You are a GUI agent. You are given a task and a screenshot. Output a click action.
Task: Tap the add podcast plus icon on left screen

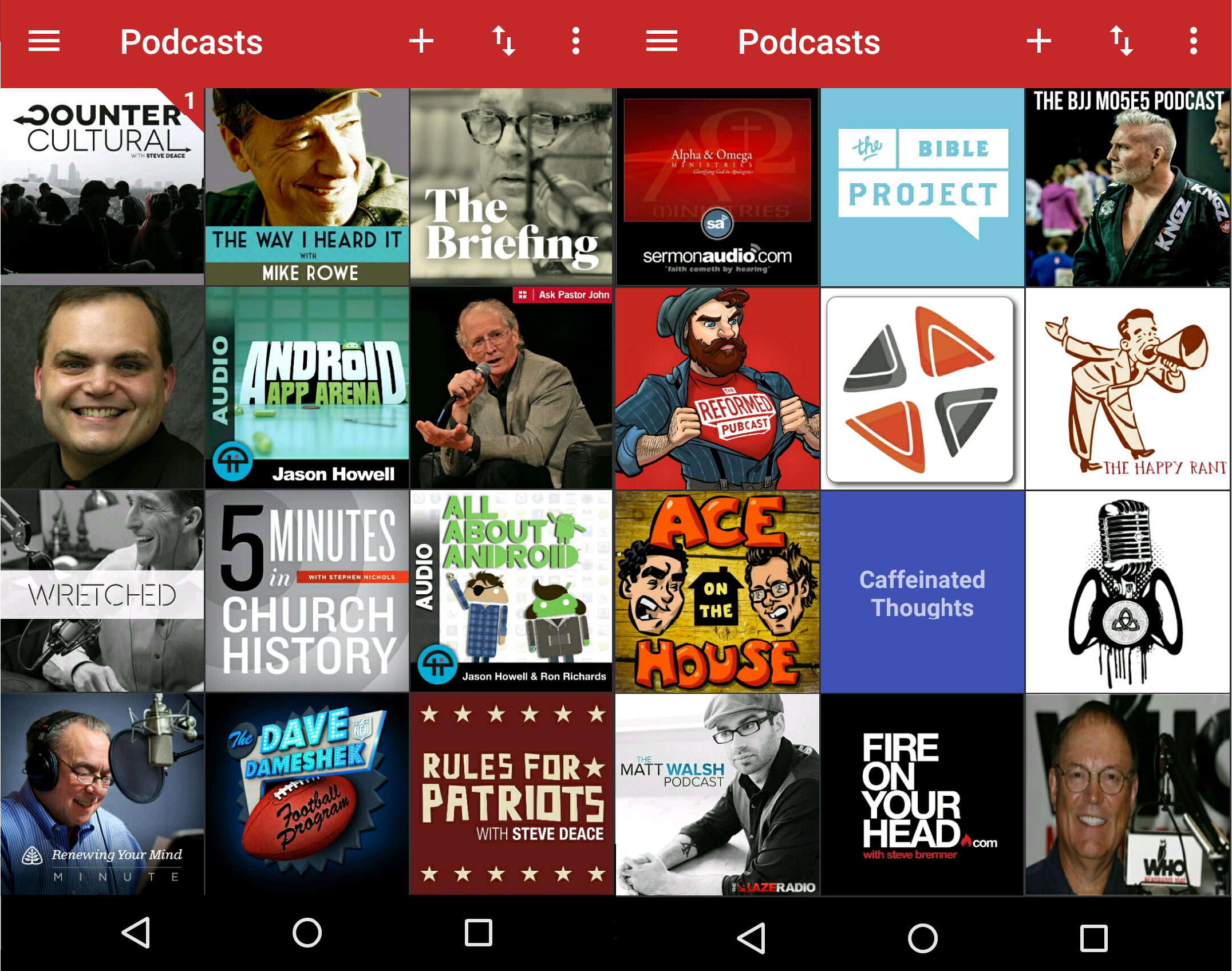tap(421, 41)
